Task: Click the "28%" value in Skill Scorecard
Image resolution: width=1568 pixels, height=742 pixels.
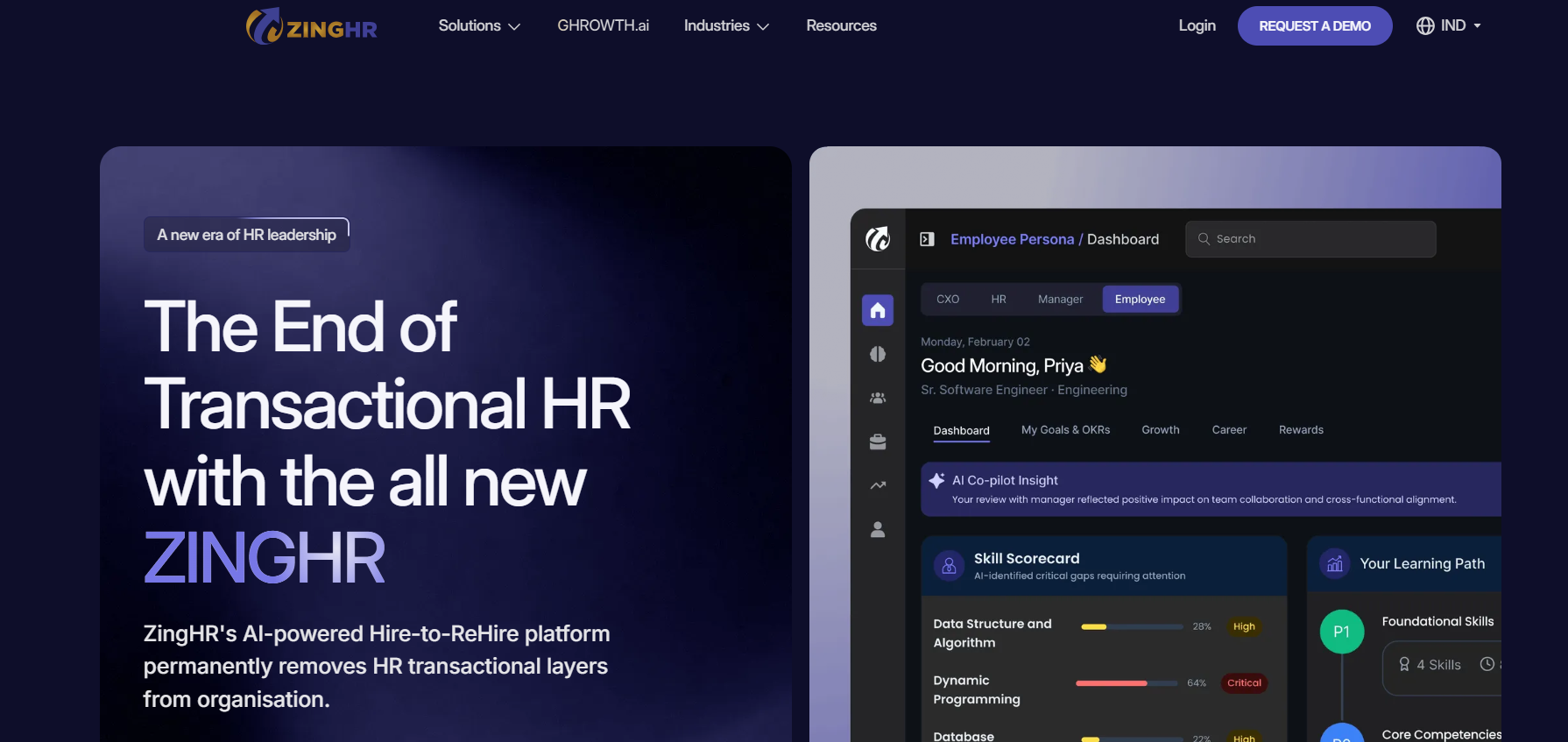Action: click(1202, 627)
